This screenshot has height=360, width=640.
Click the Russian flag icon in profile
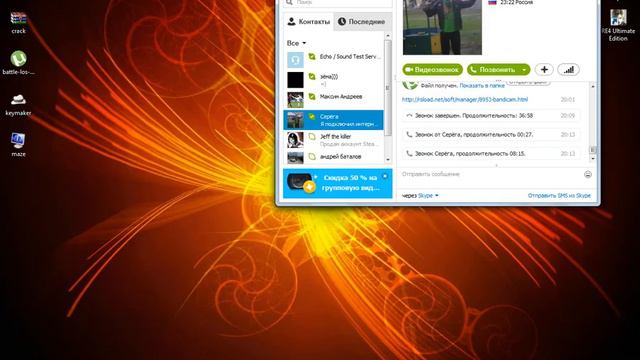click(492, 2)
